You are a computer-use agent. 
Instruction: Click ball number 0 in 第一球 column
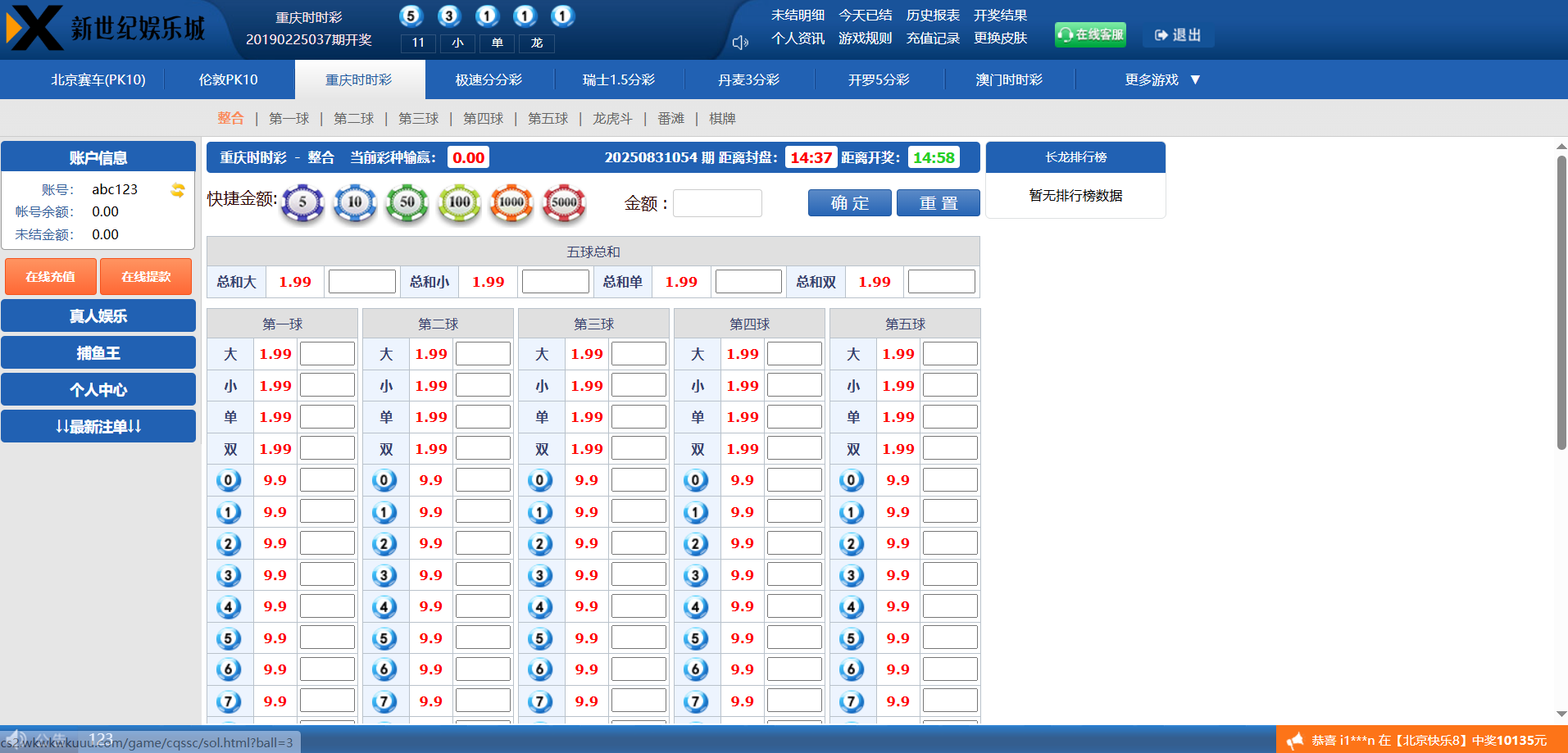point(229,480)
